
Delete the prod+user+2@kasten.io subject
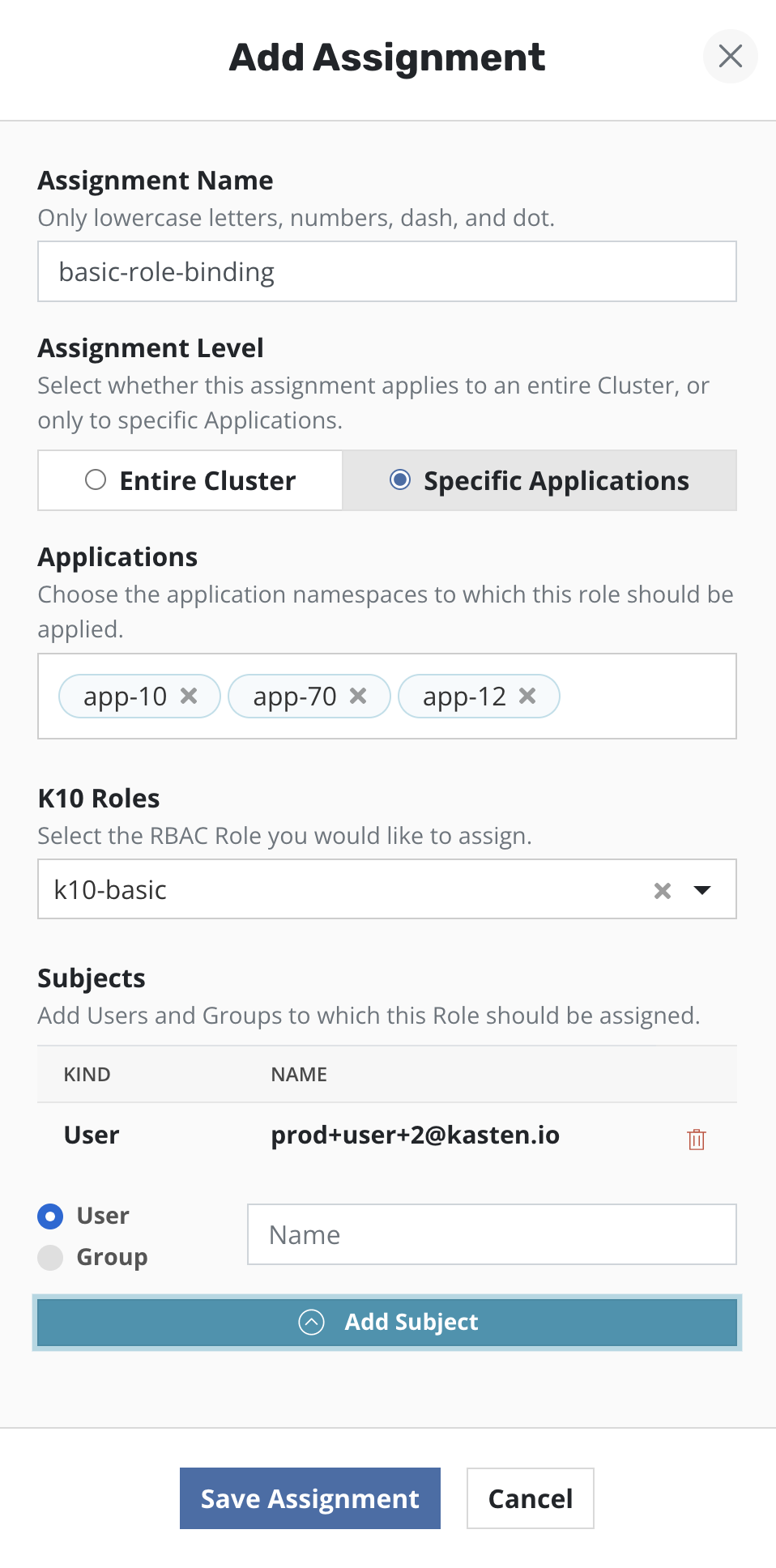pyautogui.click(x=697, y=1139)
